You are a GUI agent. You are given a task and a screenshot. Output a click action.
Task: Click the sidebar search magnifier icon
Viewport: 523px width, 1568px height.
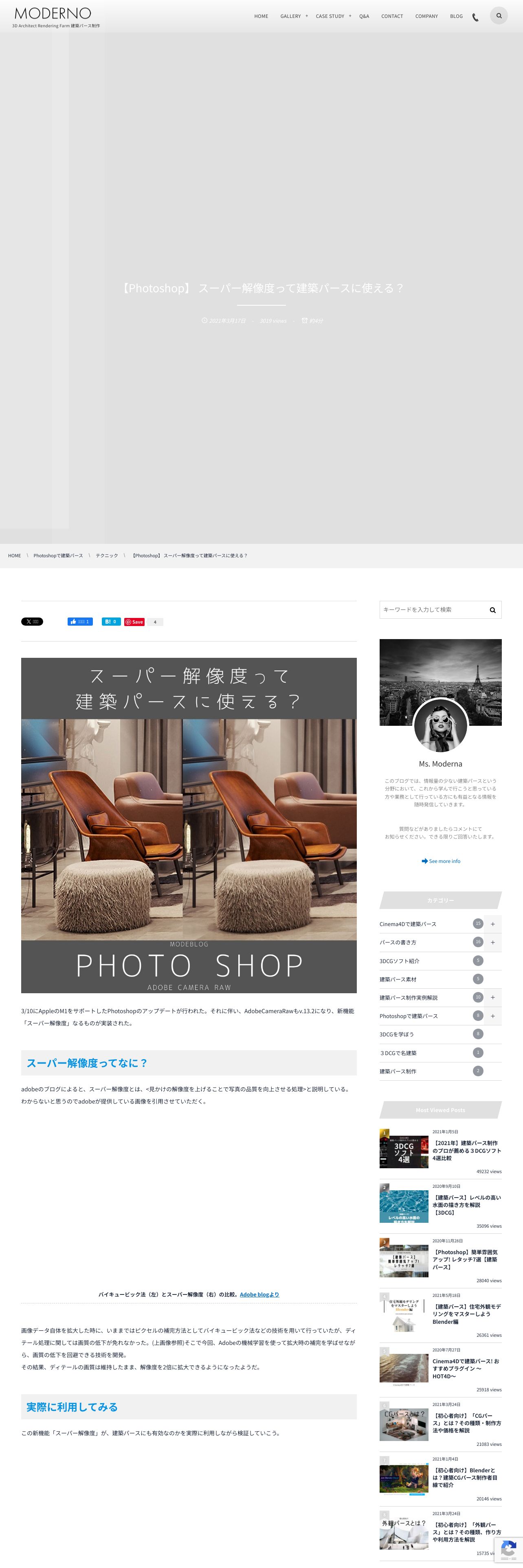coord(492,610)
